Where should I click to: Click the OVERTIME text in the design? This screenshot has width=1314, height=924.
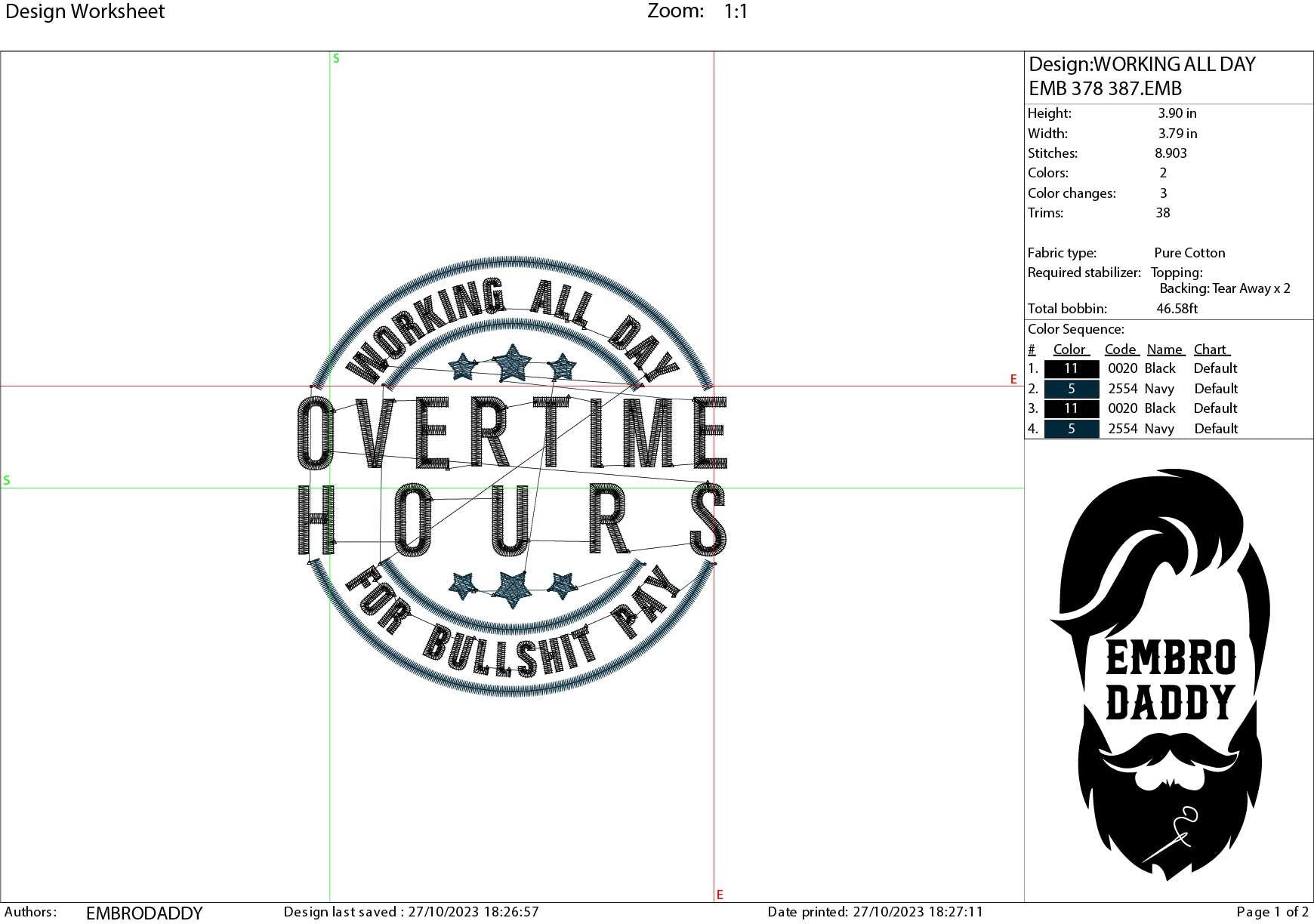pos(512,432)
